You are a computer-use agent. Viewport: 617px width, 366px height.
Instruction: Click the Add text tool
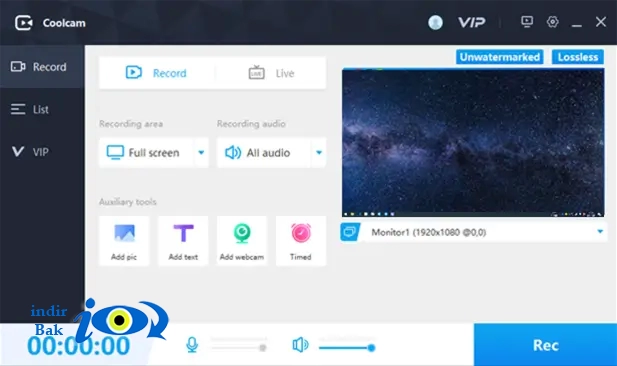coord(183,240)
